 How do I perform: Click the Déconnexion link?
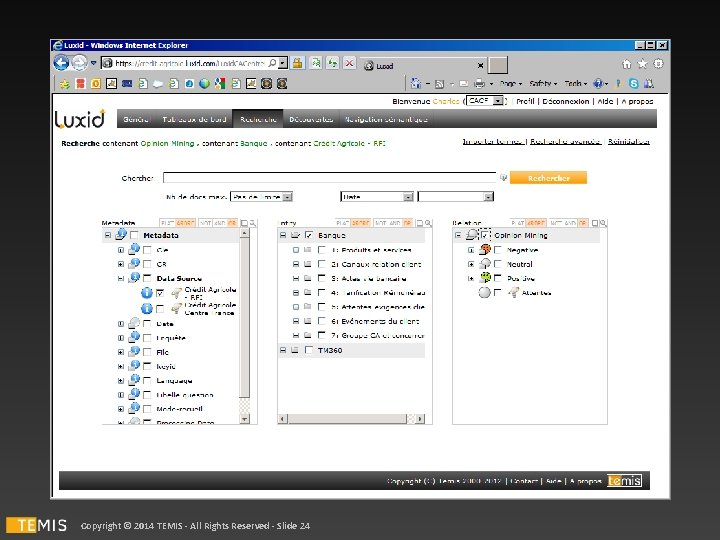(565, 101)
